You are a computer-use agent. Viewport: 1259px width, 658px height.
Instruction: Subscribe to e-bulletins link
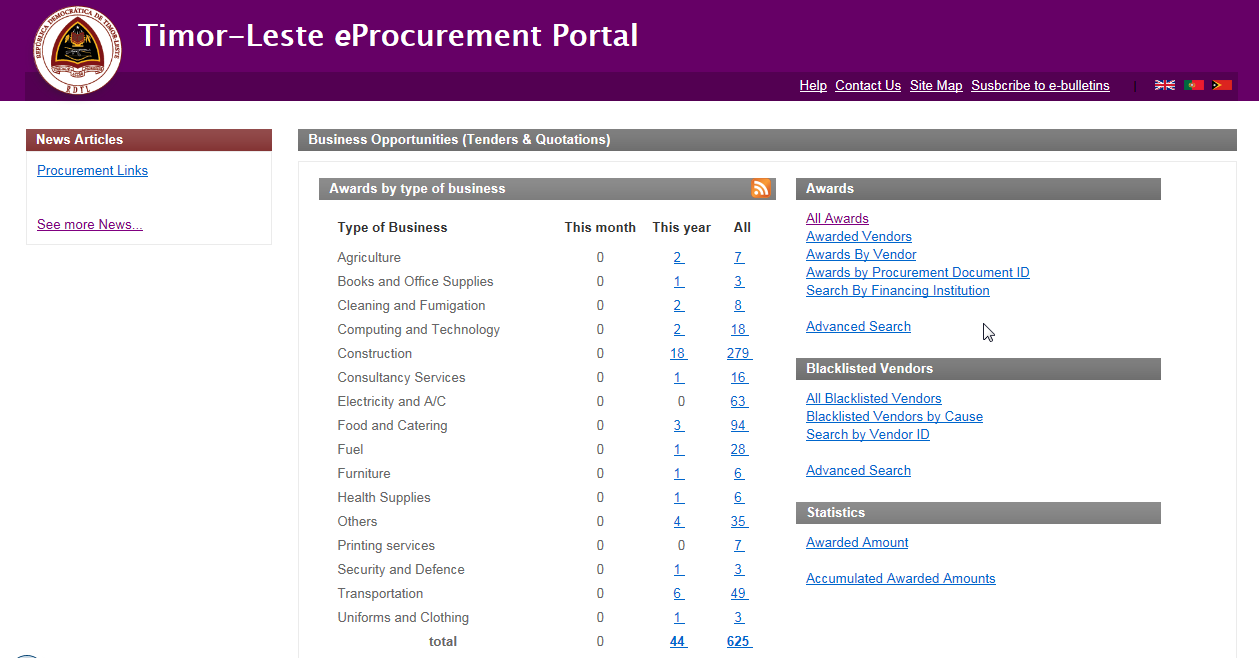(1040, 85)
